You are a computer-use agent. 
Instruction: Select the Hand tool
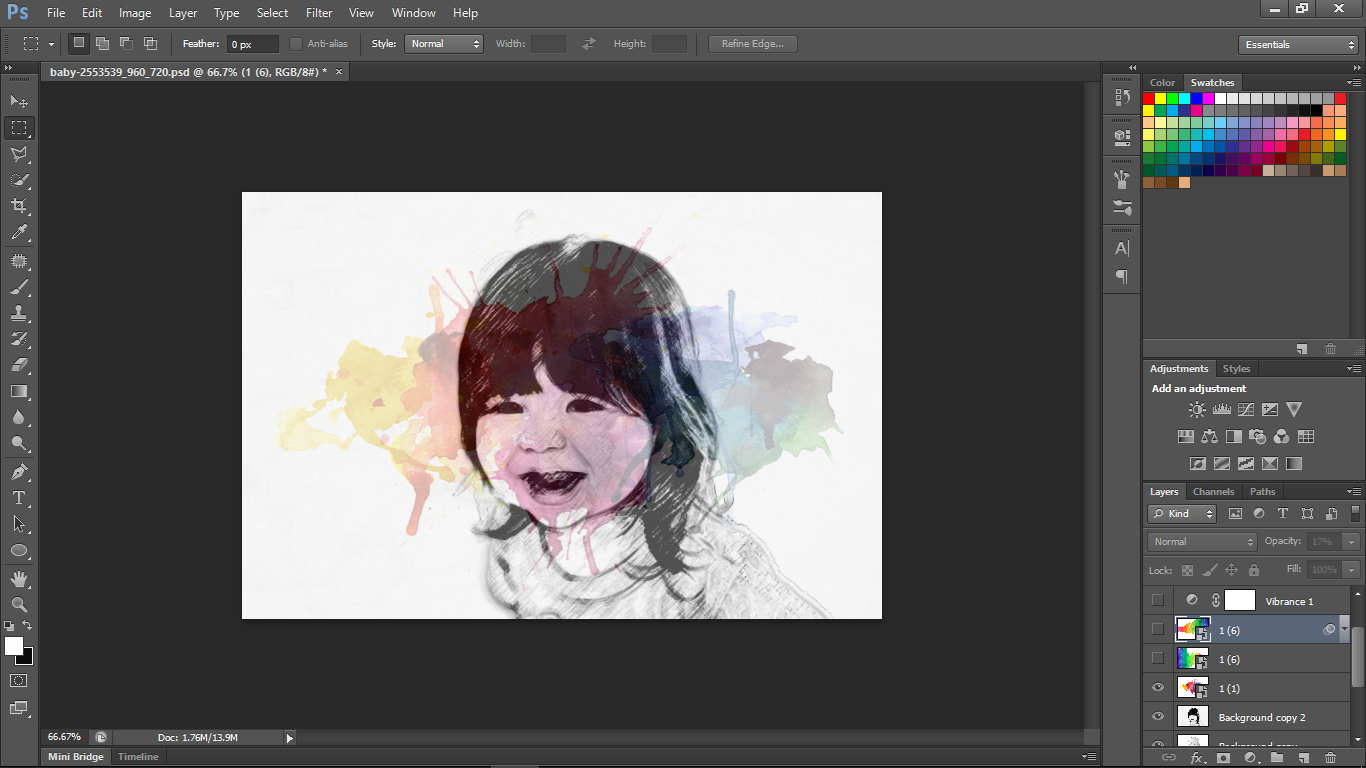point(19,579)
